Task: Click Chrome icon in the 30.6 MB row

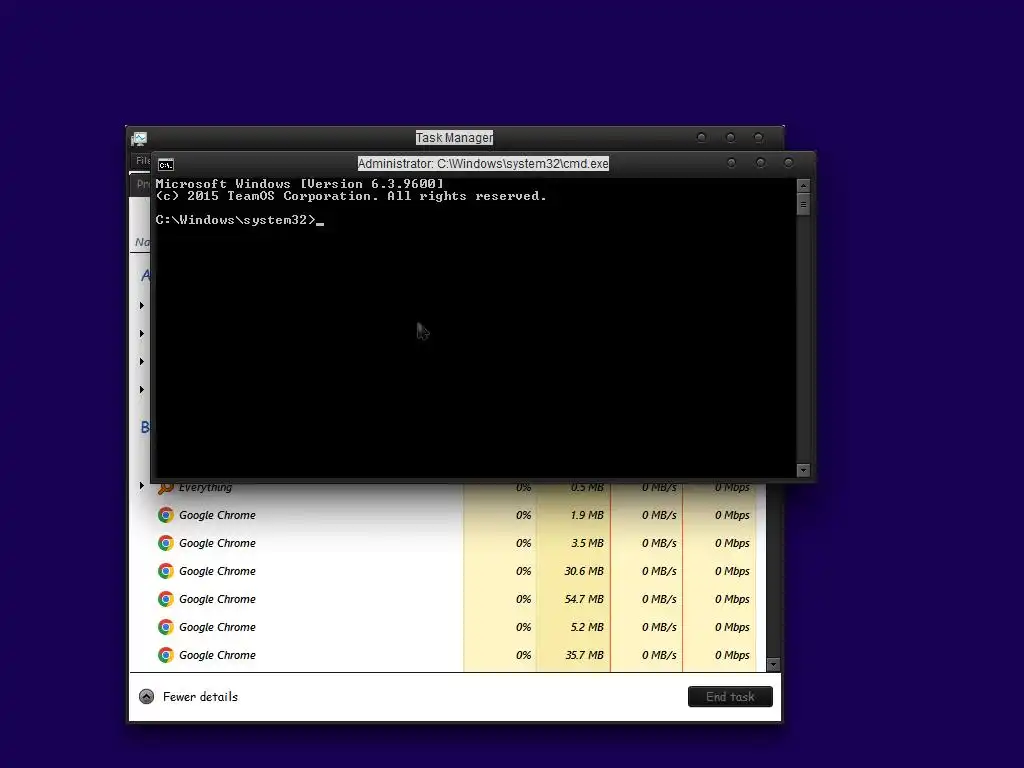Action: coord(166,571)
